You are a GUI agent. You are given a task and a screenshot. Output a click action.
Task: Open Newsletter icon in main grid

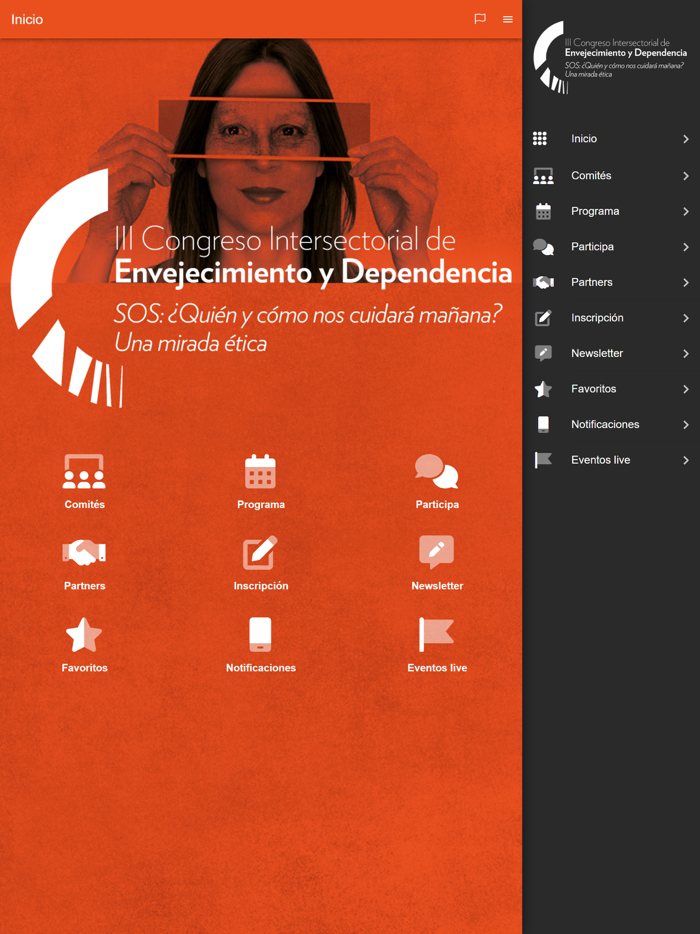437,552
